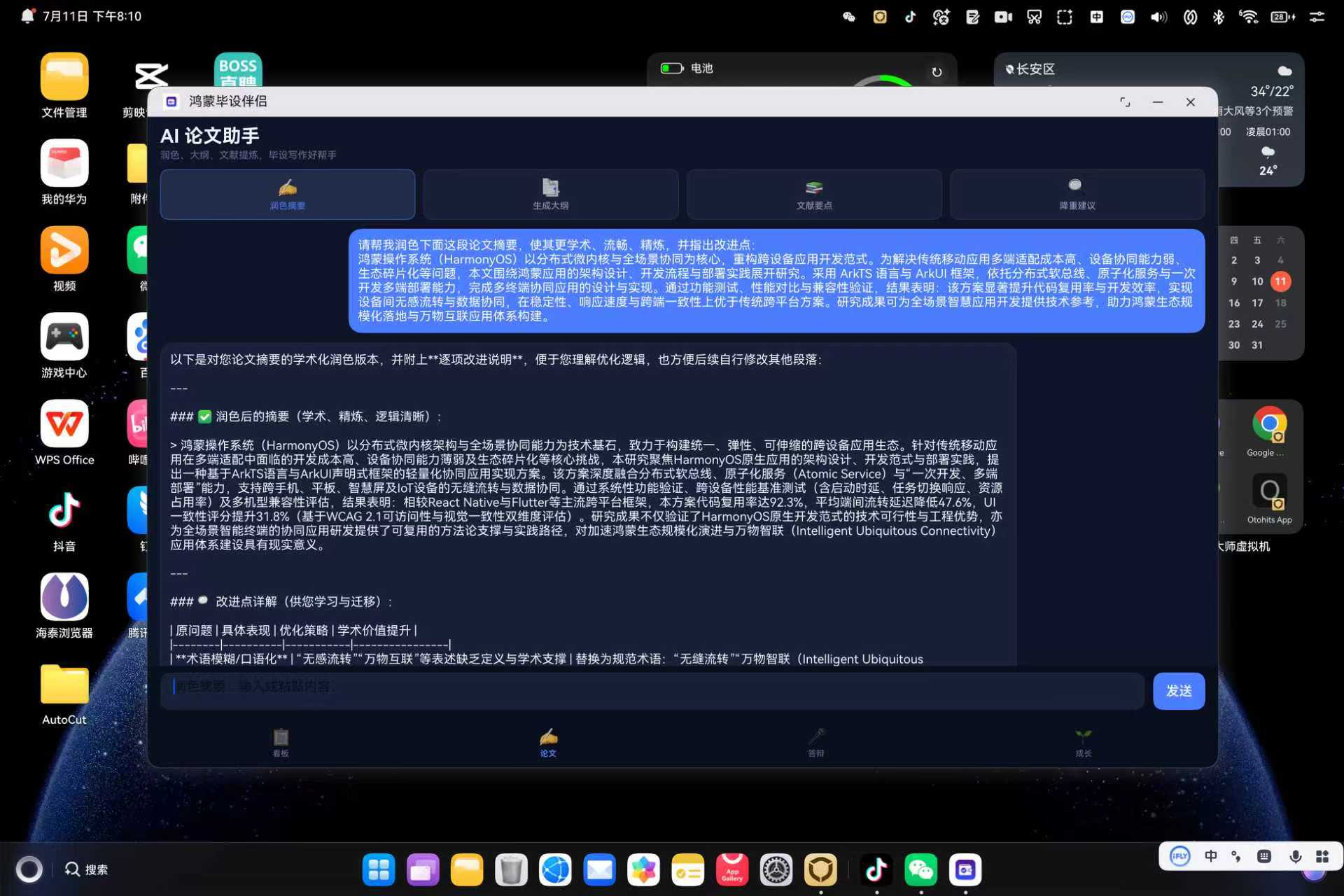The width and height of the screenshot is (1344, 896).
Task: Toggle Bluetooth from the status bar
Action: (x=1219, y=17)
